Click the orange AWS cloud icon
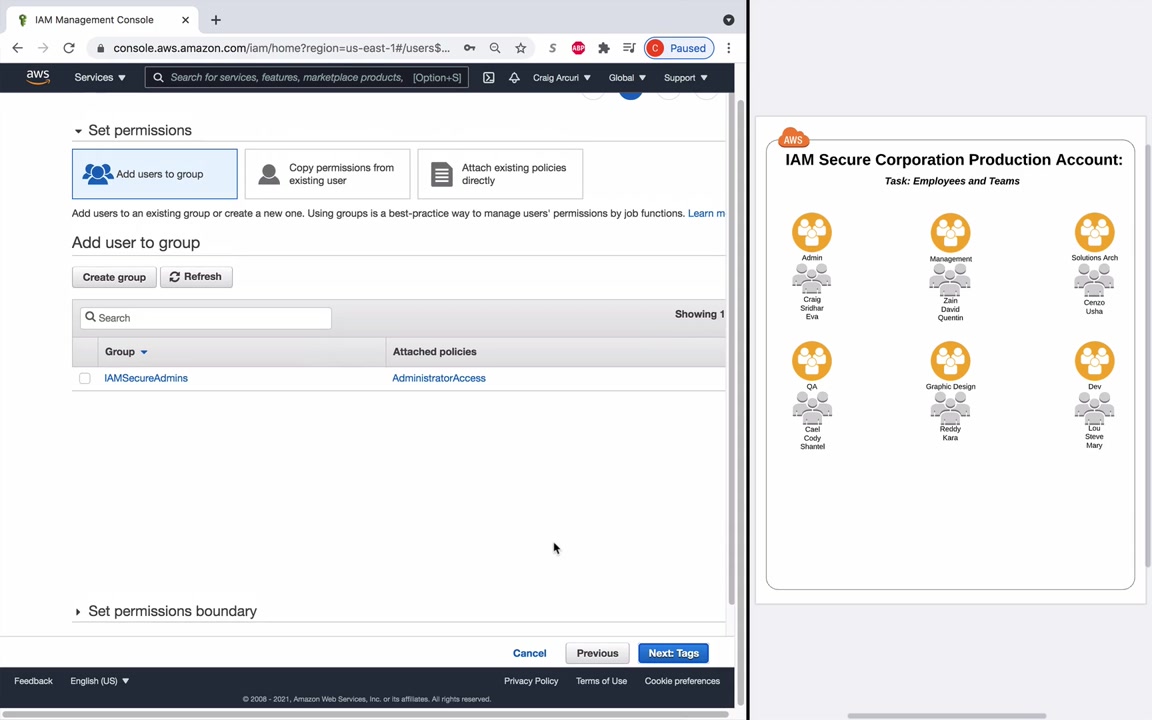The width and height of the screenshot is (1152, 720). pyautogui.click(x=793, y=138)
